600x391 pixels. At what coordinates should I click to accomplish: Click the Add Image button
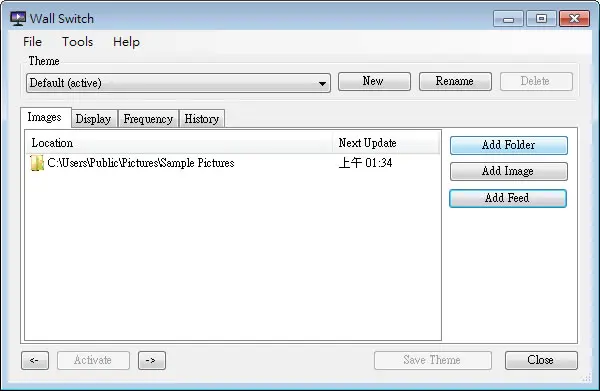pos(509,171)
